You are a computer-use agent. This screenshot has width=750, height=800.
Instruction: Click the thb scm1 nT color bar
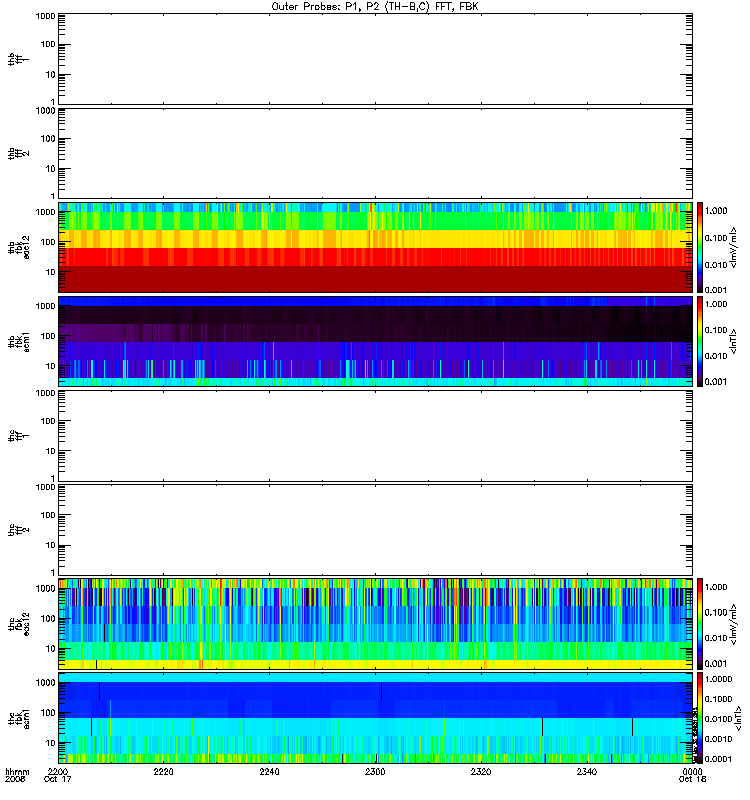point(700,341)
